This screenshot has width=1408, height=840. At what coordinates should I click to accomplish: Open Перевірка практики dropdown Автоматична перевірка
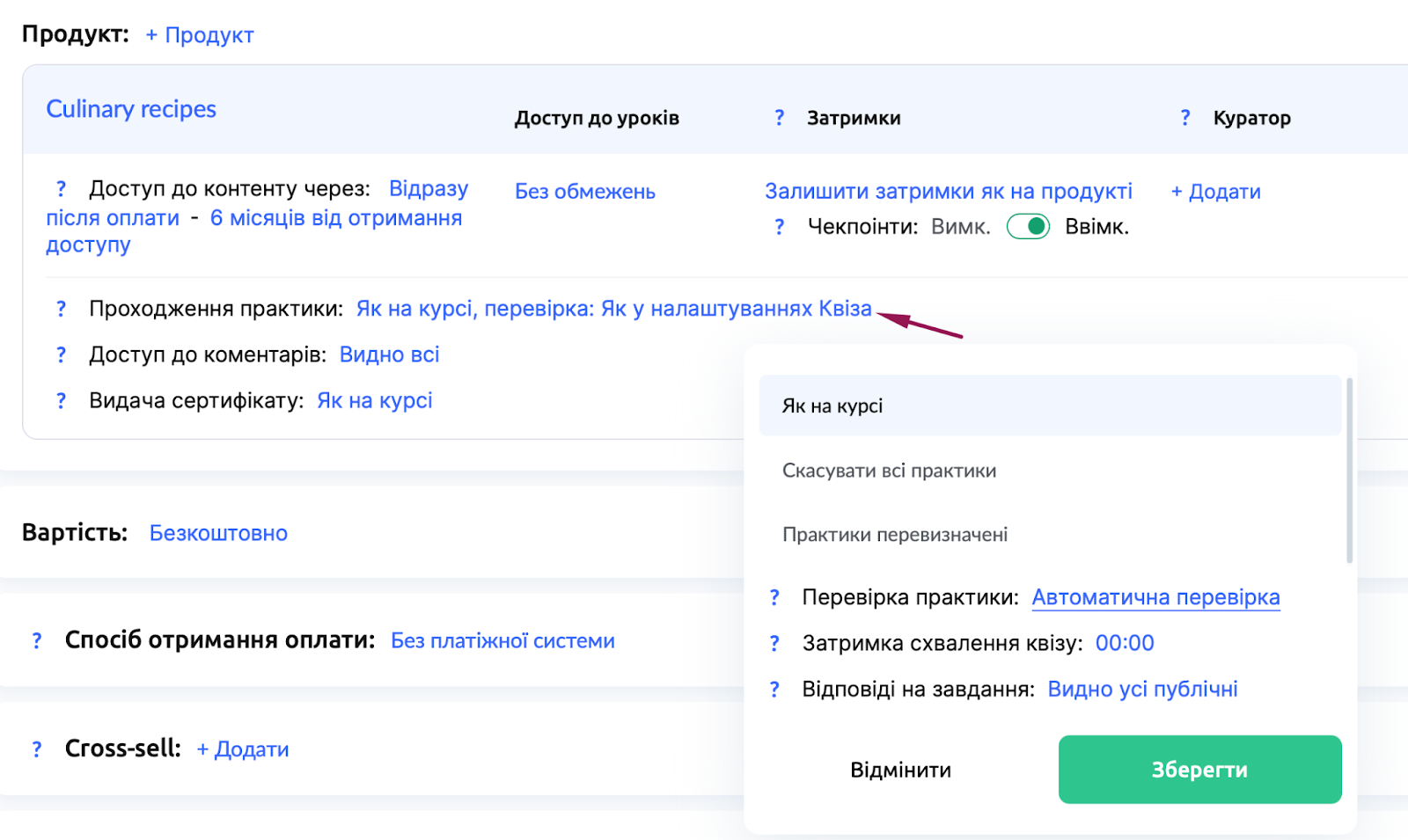click(1155, 598)
